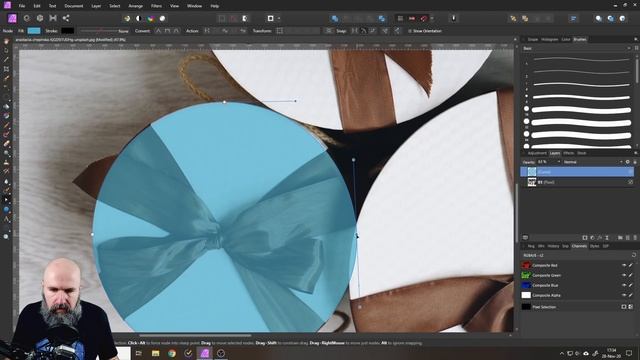Open the Filters menu
Image resolution: width=640 pixels, height=360 pixels.
[156, 6]
